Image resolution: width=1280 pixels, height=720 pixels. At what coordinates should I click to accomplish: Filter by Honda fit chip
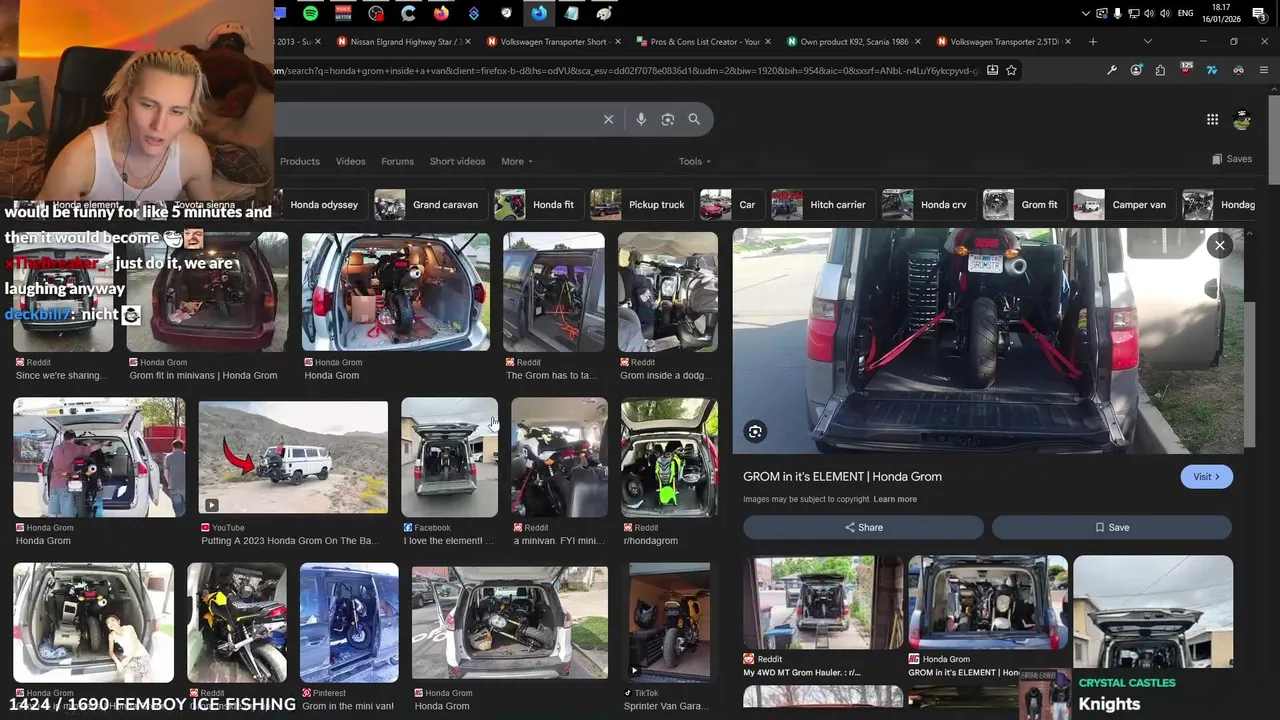539,205
